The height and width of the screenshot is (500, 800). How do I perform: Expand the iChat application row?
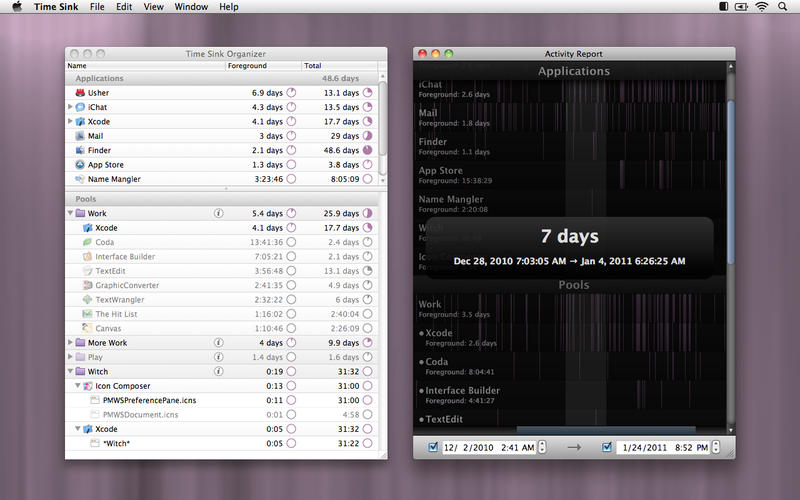click(x=70, y=107)
